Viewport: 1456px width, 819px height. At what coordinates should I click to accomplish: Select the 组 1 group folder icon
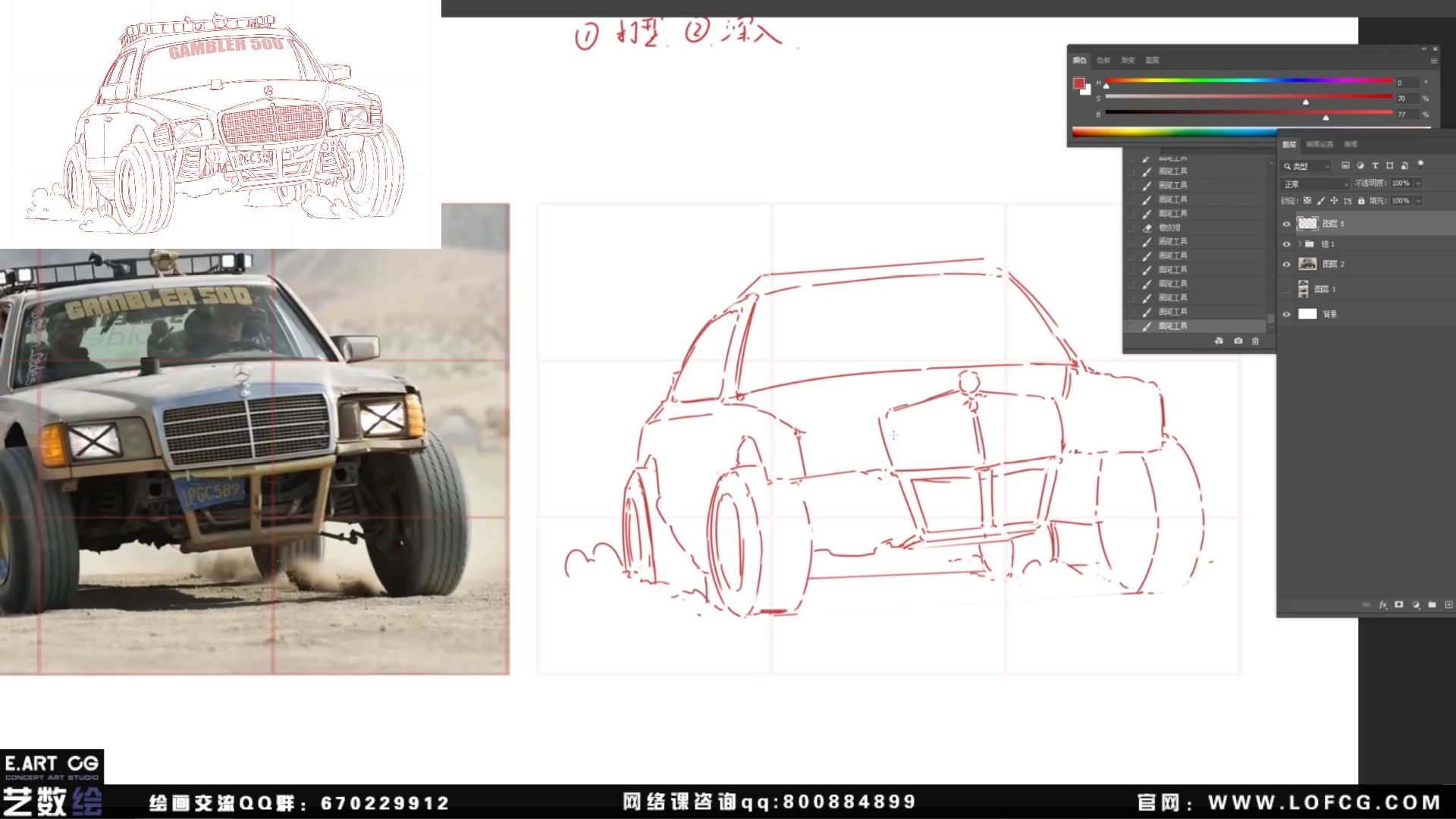(x=1310, y=244)
